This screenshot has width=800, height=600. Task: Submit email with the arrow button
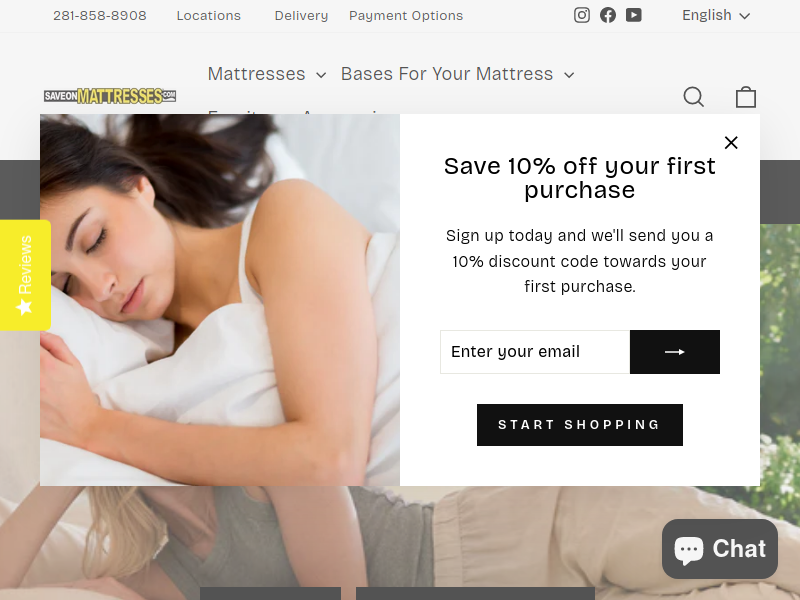tap(674, 352)
